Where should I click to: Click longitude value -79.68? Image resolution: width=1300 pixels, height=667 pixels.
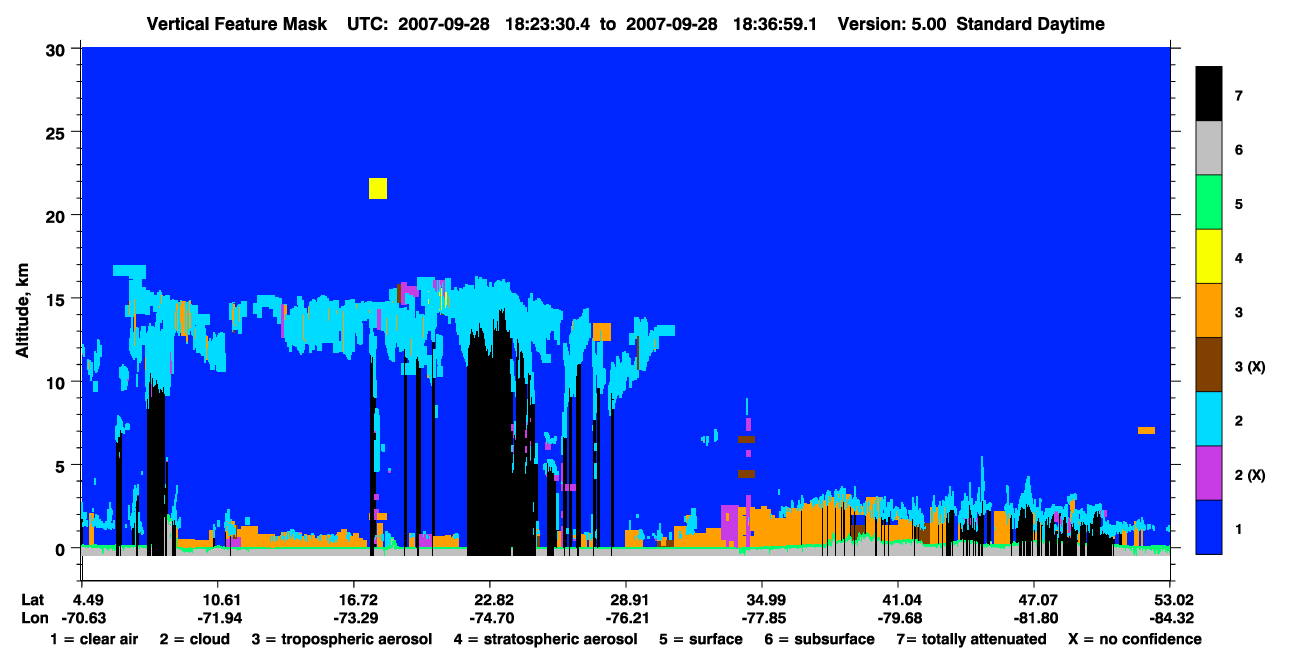coord(898,618)
